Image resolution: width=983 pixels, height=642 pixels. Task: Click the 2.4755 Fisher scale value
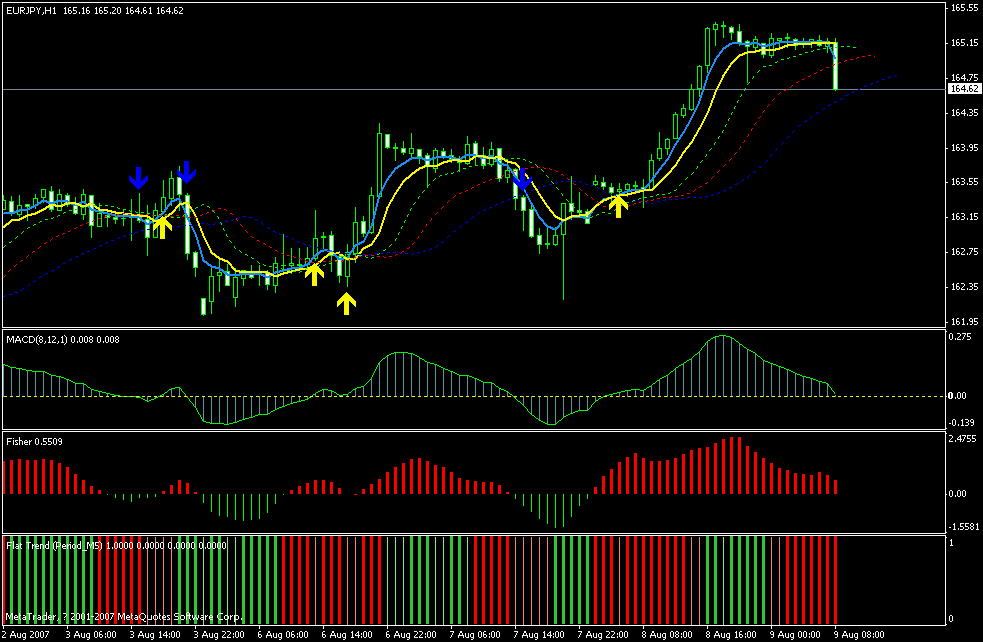tap(962, 438)
